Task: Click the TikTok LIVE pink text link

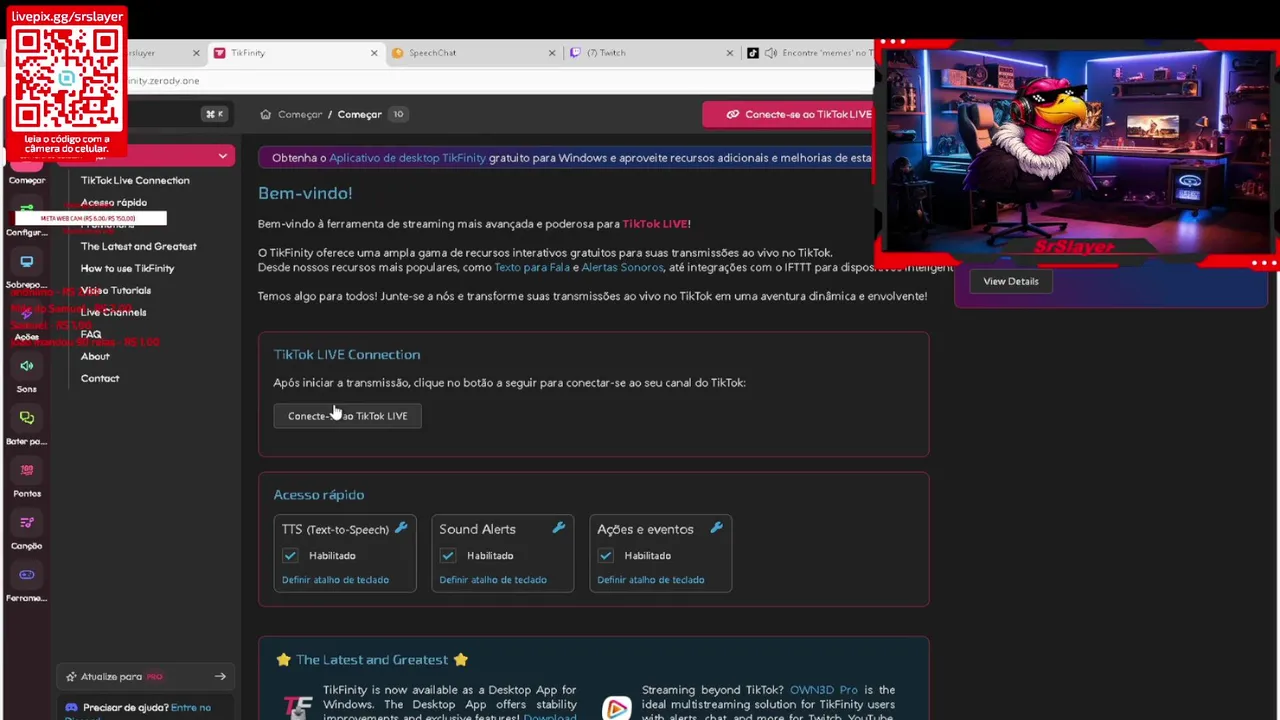Action: (654, 224)
